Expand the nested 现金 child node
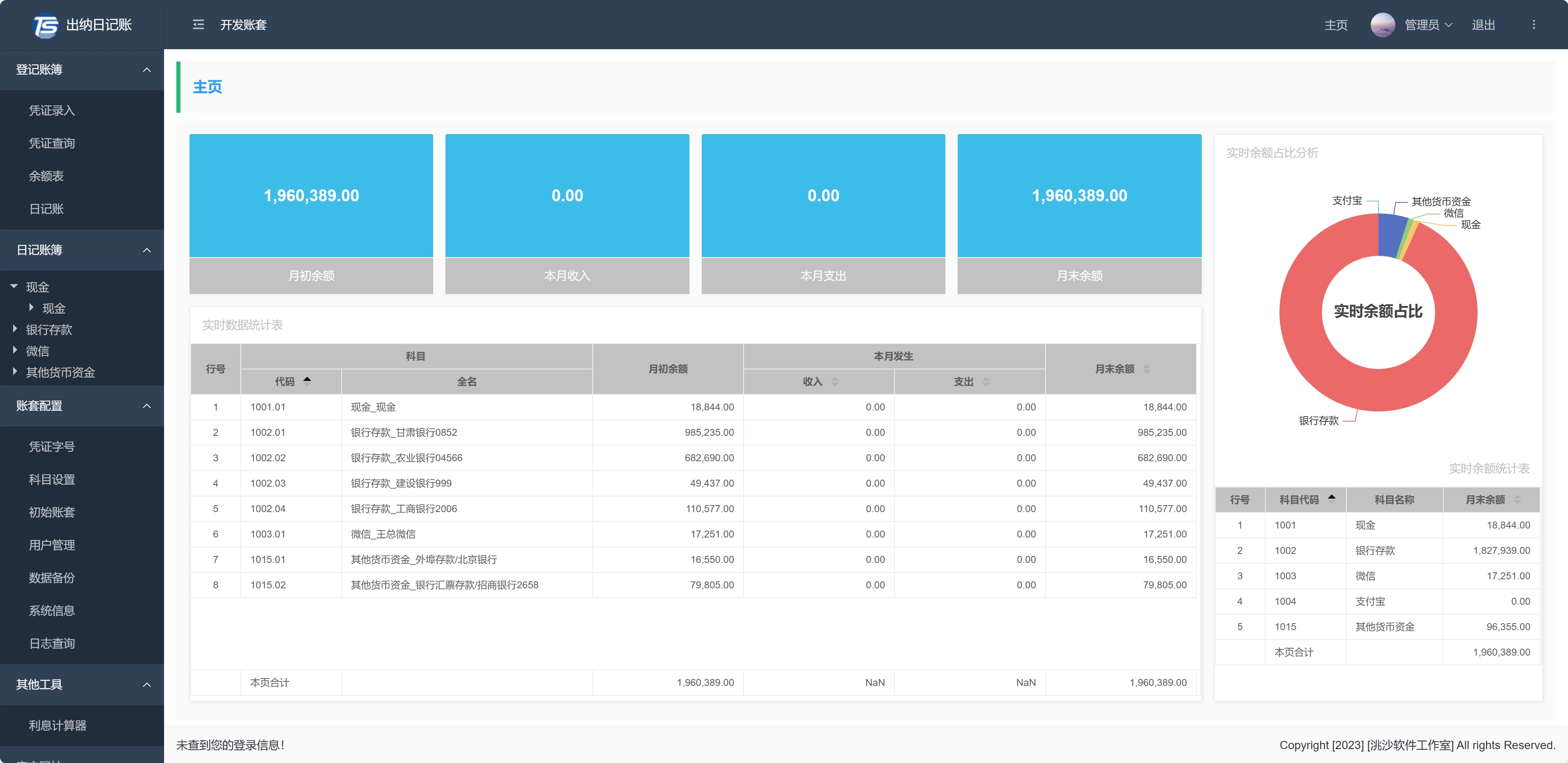 coord(31,308)
